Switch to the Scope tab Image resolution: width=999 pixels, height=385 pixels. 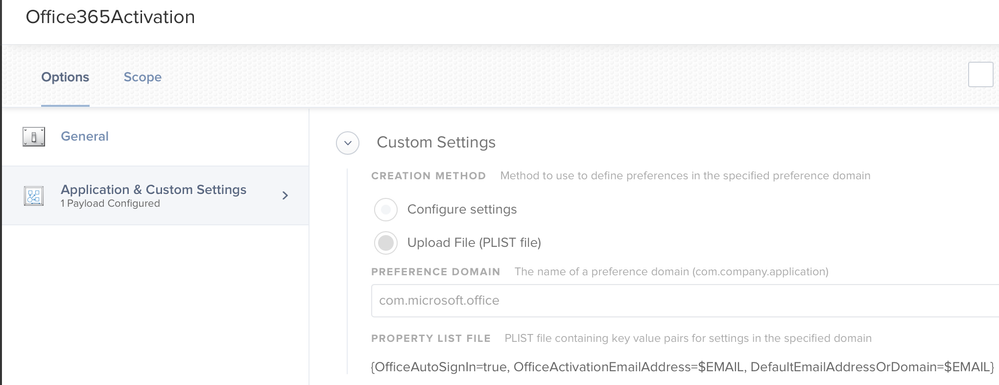point(142,77)
